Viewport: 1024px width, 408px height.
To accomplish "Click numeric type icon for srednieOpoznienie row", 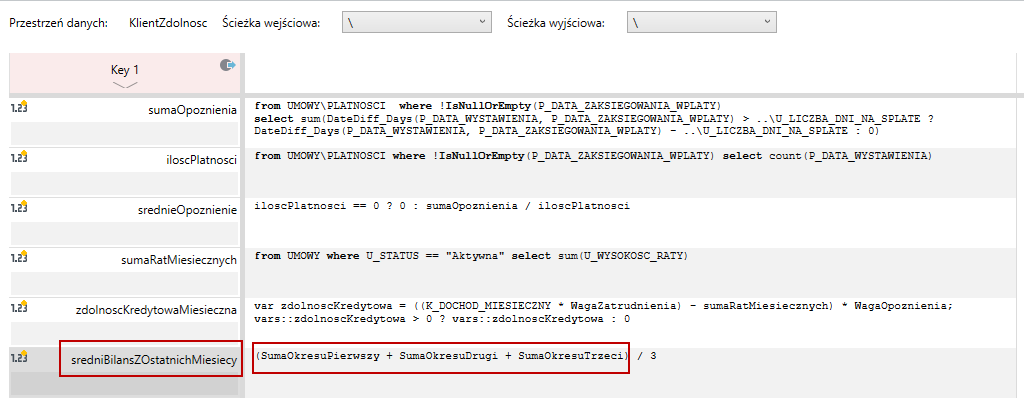I will coord(20,207).
